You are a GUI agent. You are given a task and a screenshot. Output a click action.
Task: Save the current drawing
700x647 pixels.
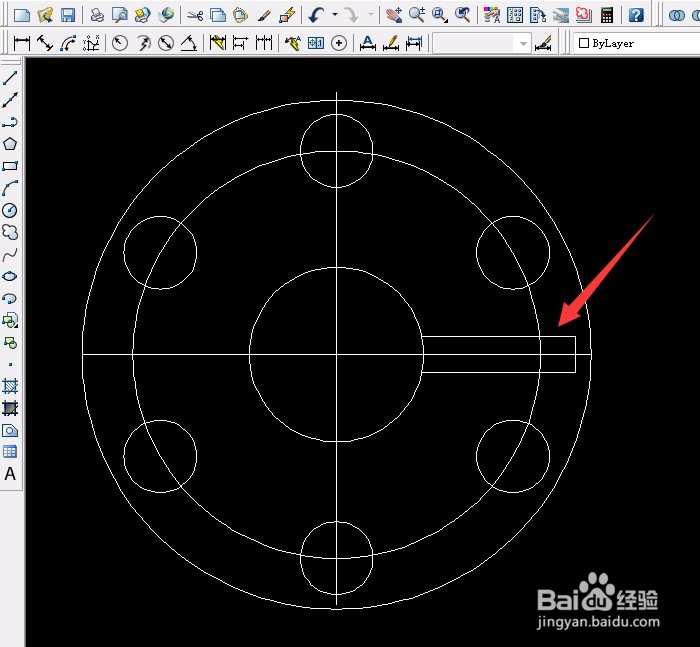[x=68, y=15]
